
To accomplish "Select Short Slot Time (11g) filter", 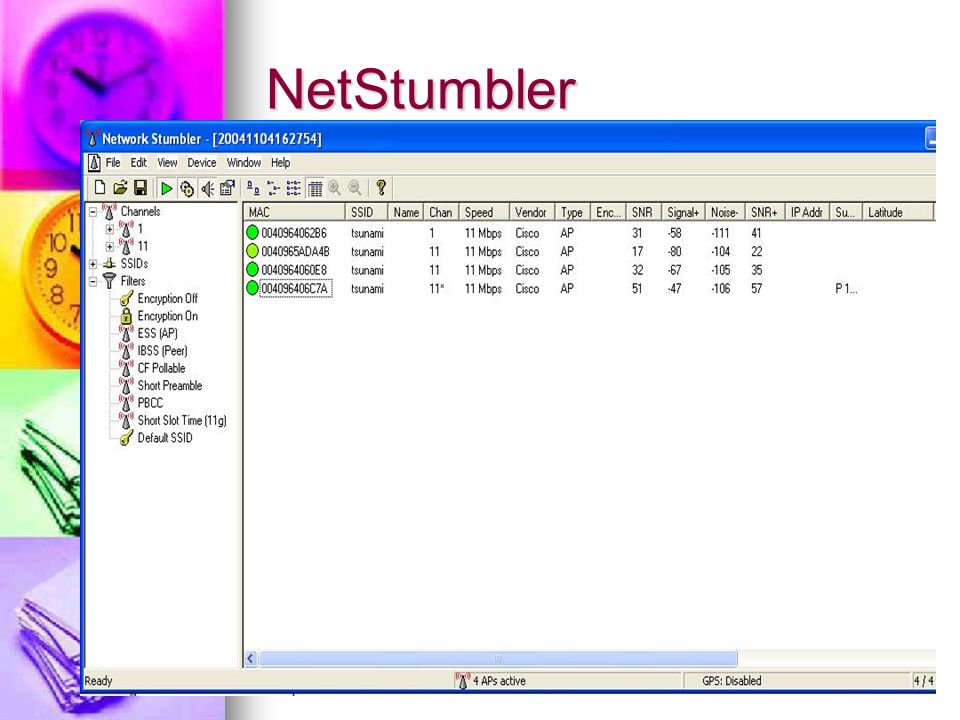I will tap(182, 421).
